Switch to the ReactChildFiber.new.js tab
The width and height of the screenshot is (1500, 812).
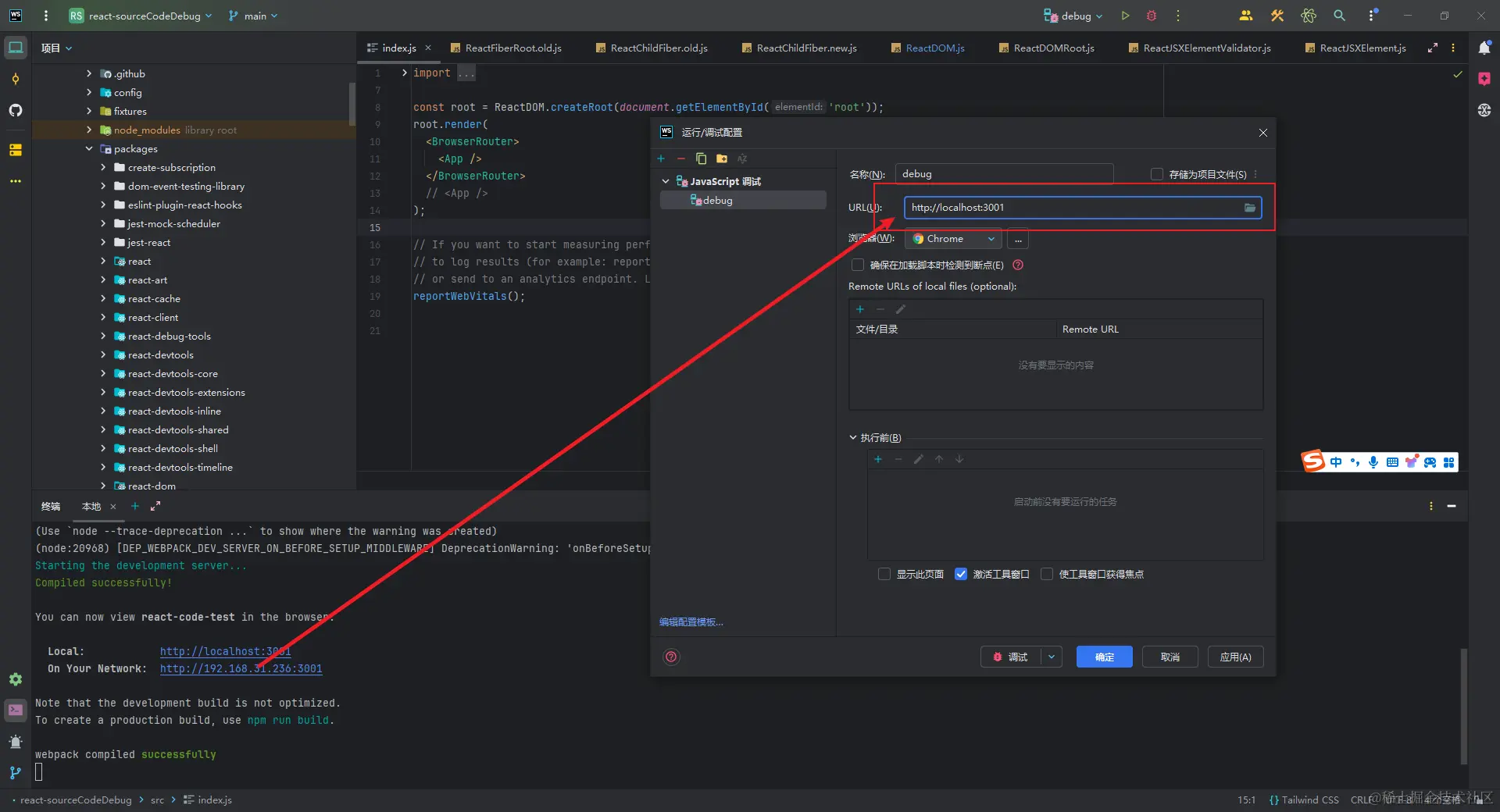[x=800, y=48]
